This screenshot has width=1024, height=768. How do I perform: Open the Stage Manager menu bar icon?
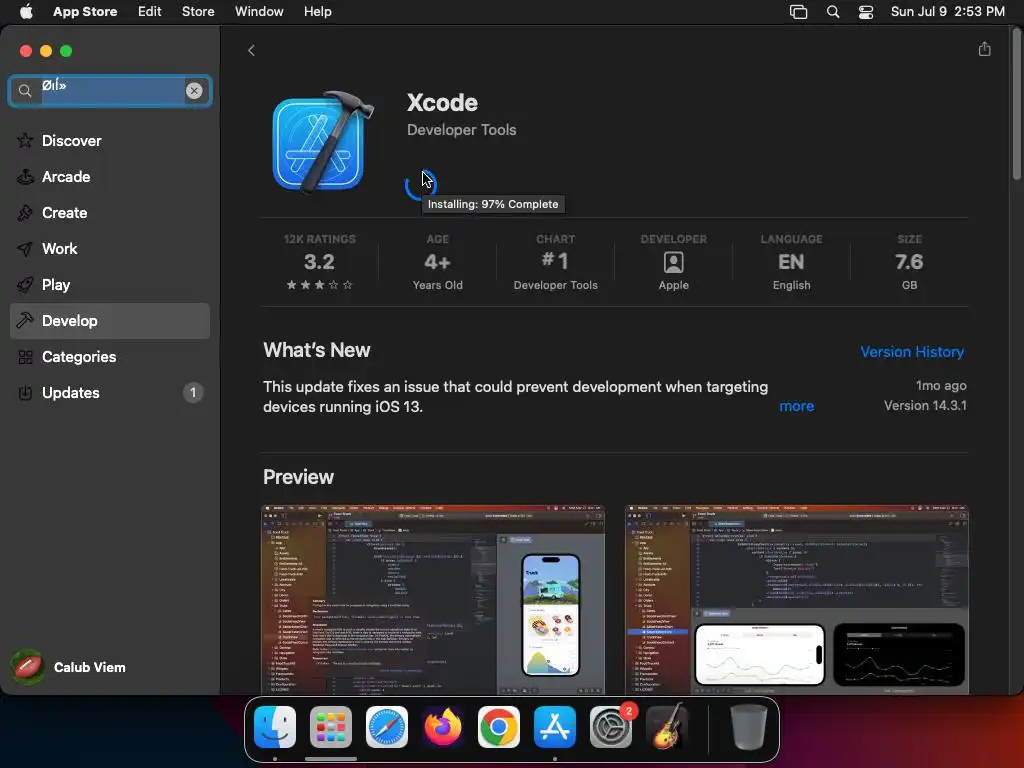798,12
